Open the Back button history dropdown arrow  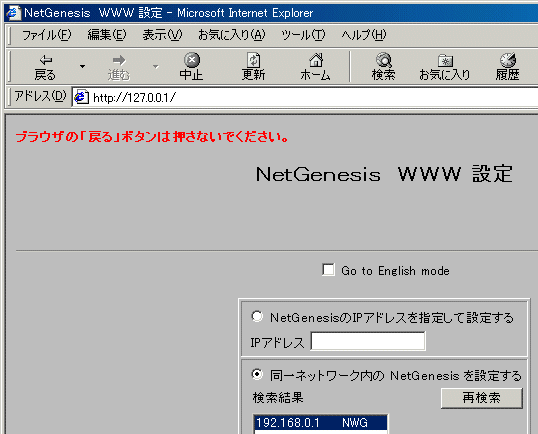pos(82,67)
